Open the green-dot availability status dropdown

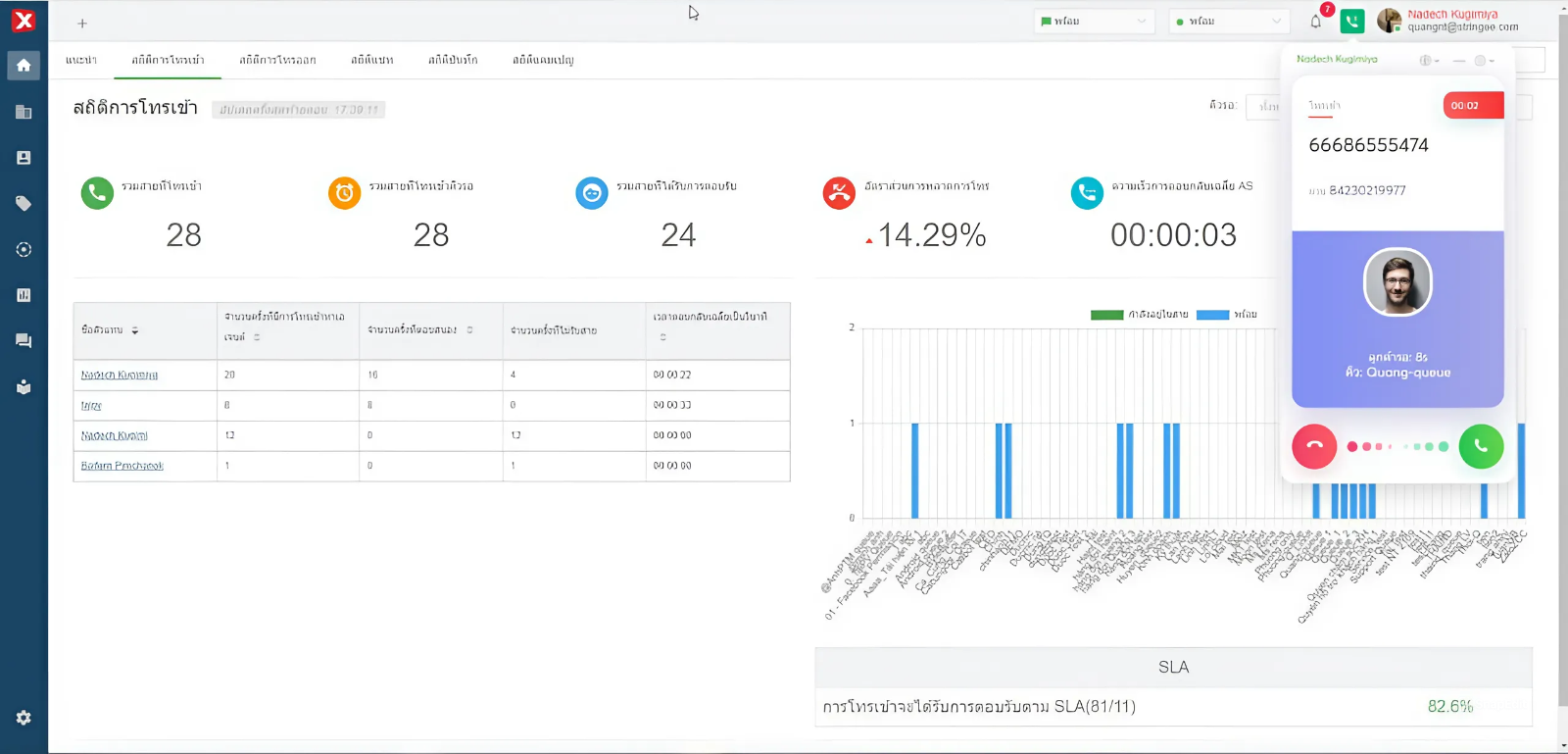tap(1229, 22)
